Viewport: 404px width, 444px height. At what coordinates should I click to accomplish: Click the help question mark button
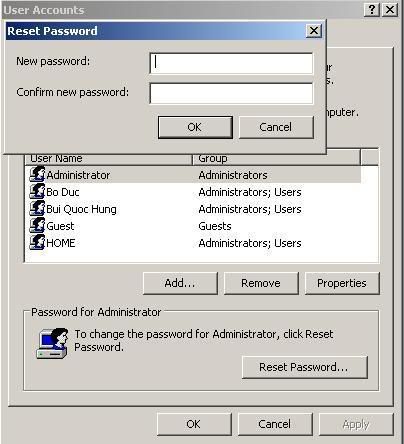point(372,10)
